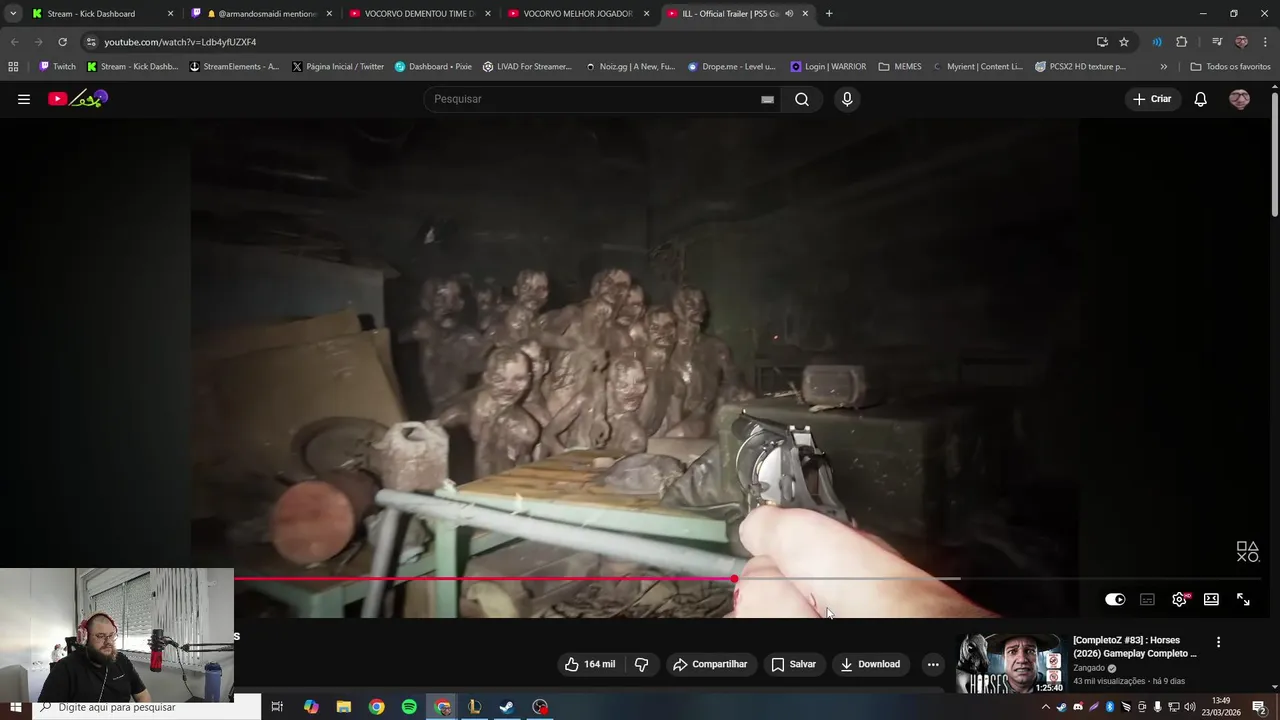Bookmark this page with star icon
The image size is (1280, 720).
coord(1124,42)
